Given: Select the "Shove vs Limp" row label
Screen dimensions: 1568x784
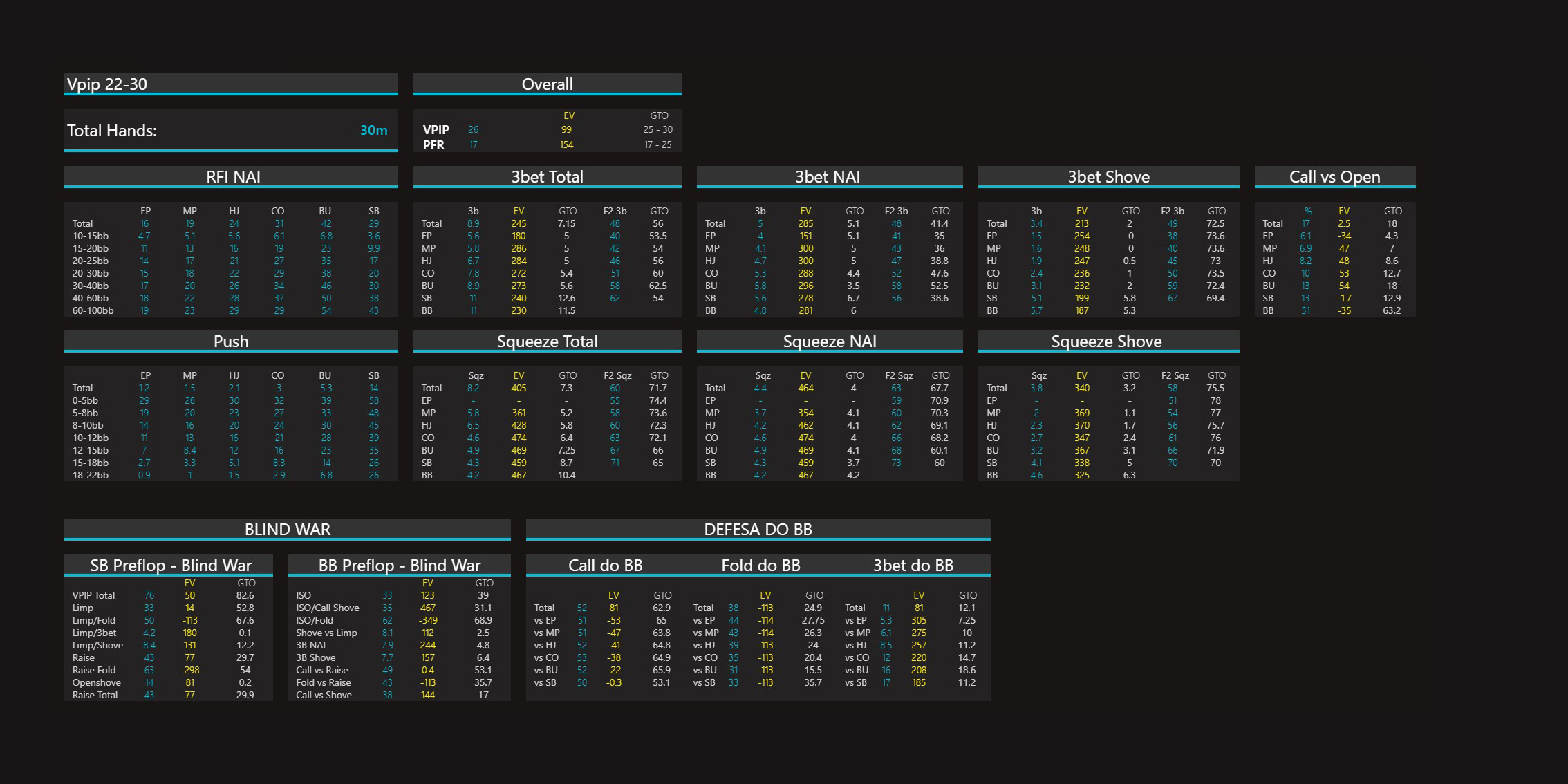Looking at the screenshot, I should point(326,633).
